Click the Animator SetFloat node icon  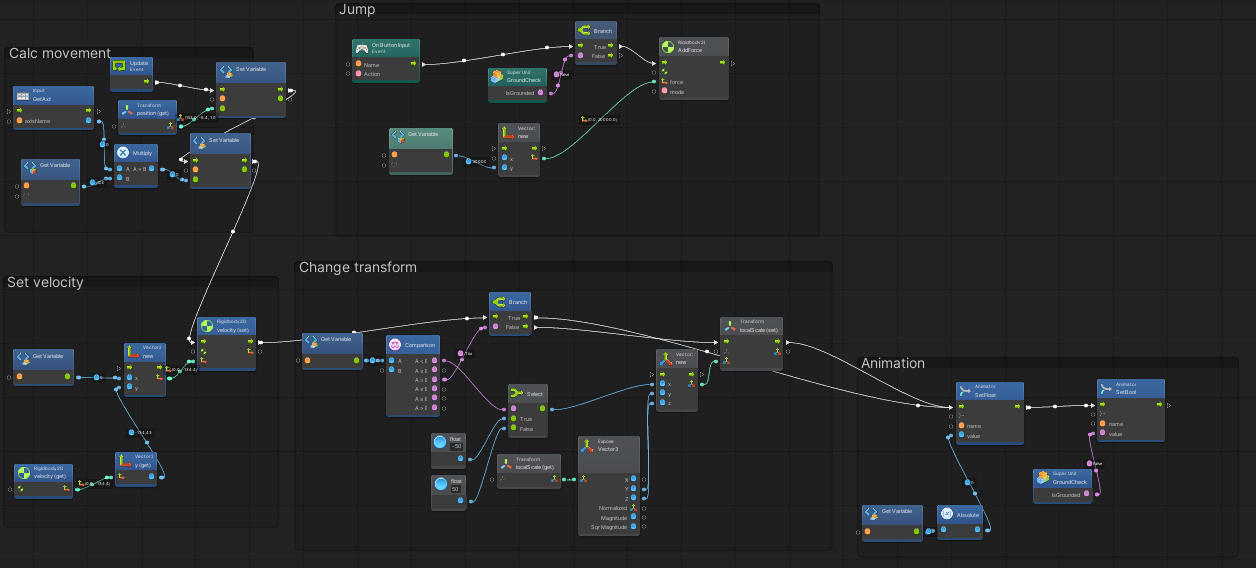(965, 389)
